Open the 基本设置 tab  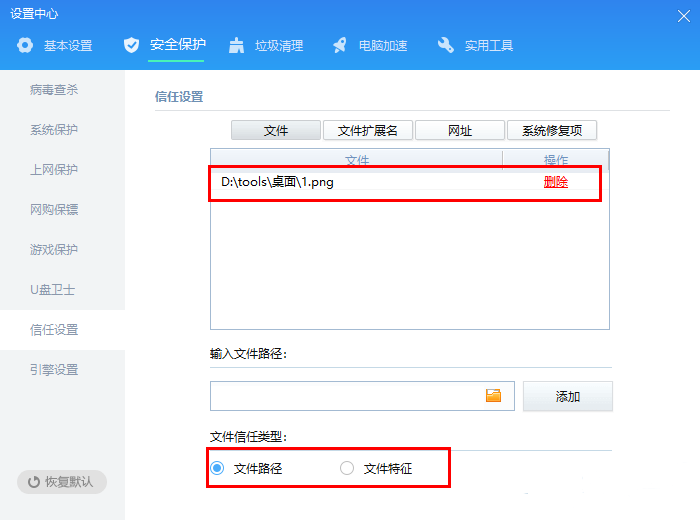(x=54, y=45)
